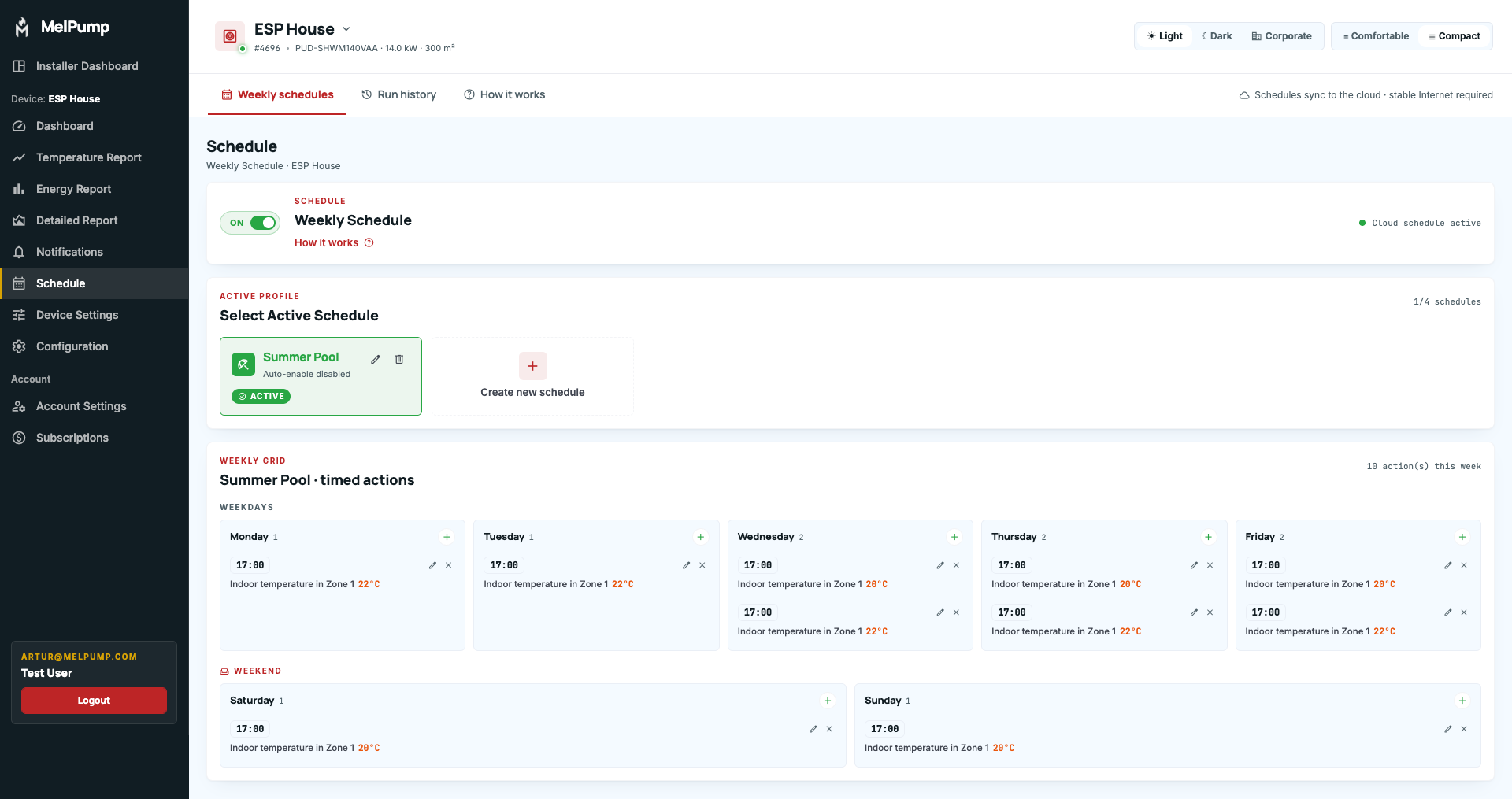
Task: Click the plus icon to create schedule
Action: [x=533, y=366]
